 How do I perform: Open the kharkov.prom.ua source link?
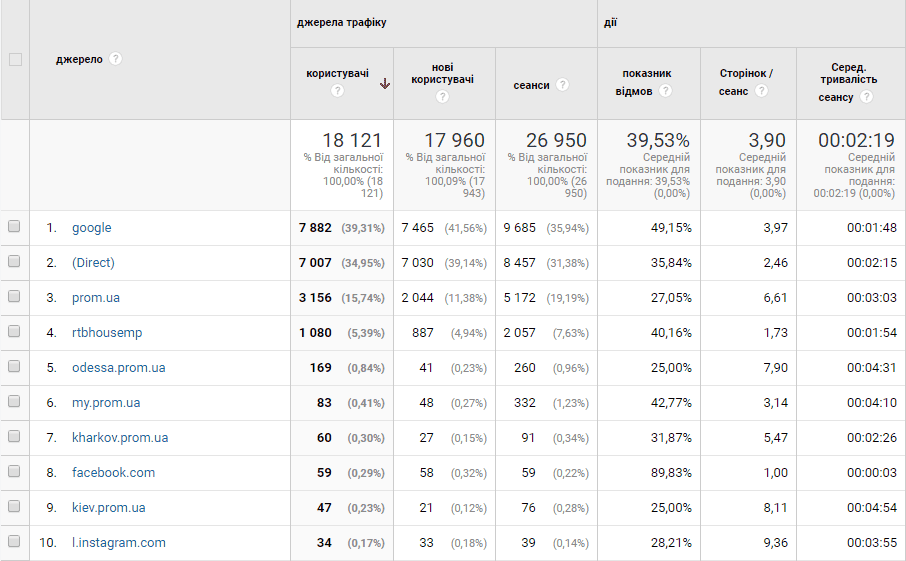120,437
